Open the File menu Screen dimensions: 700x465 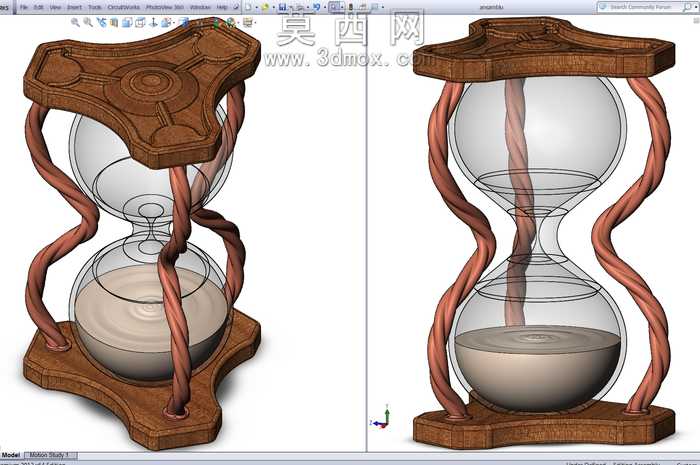click(24, 7)
